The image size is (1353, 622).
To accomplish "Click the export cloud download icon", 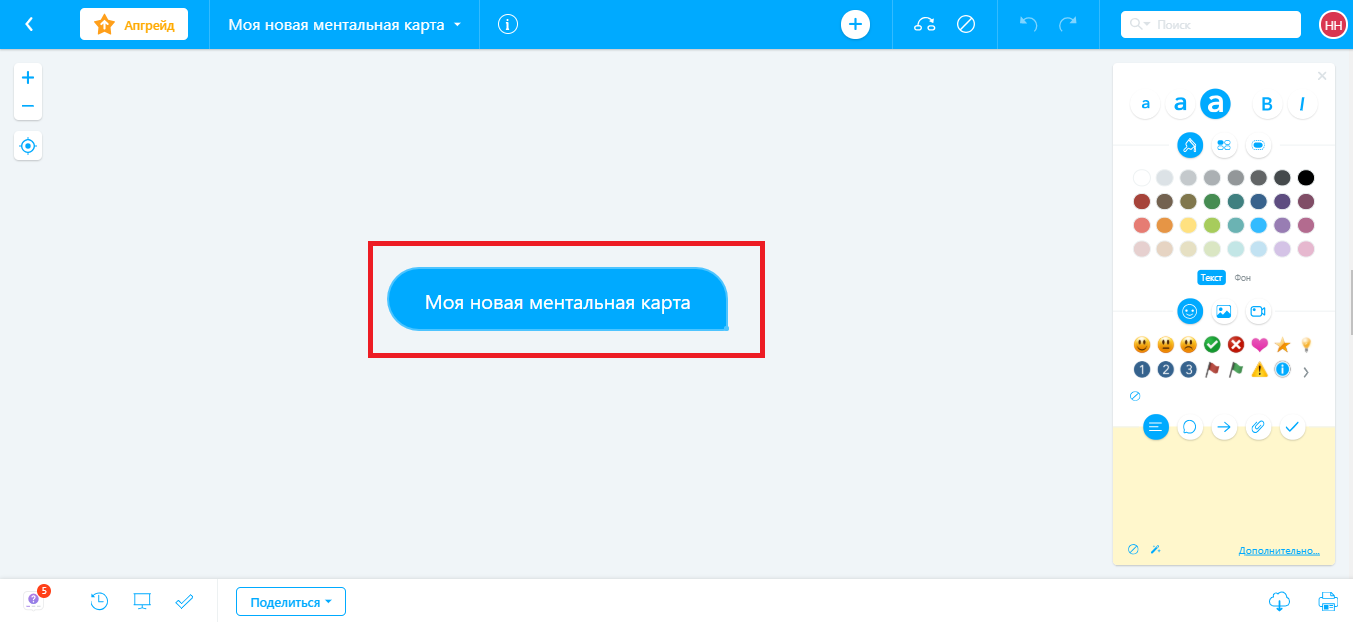I will pos(1278,601).
